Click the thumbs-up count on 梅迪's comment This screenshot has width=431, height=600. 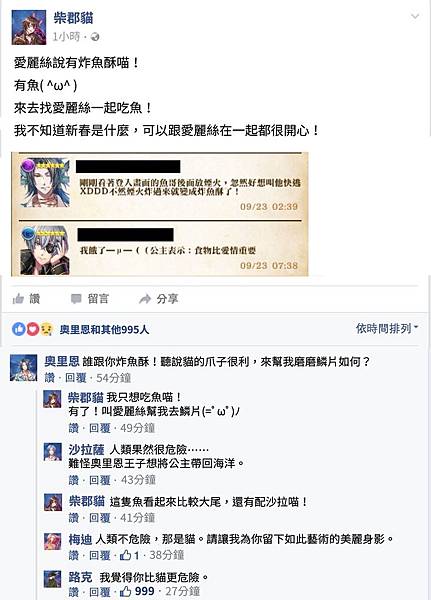[129, 555]
